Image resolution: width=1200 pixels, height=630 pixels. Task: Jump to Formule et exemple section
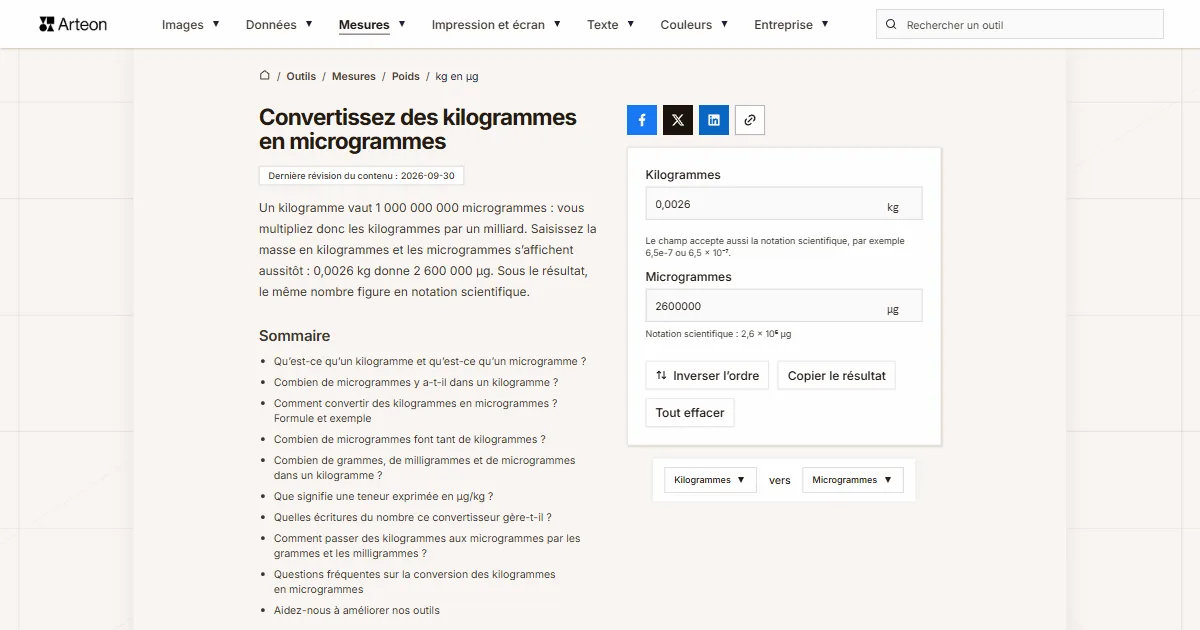point(415,411)
